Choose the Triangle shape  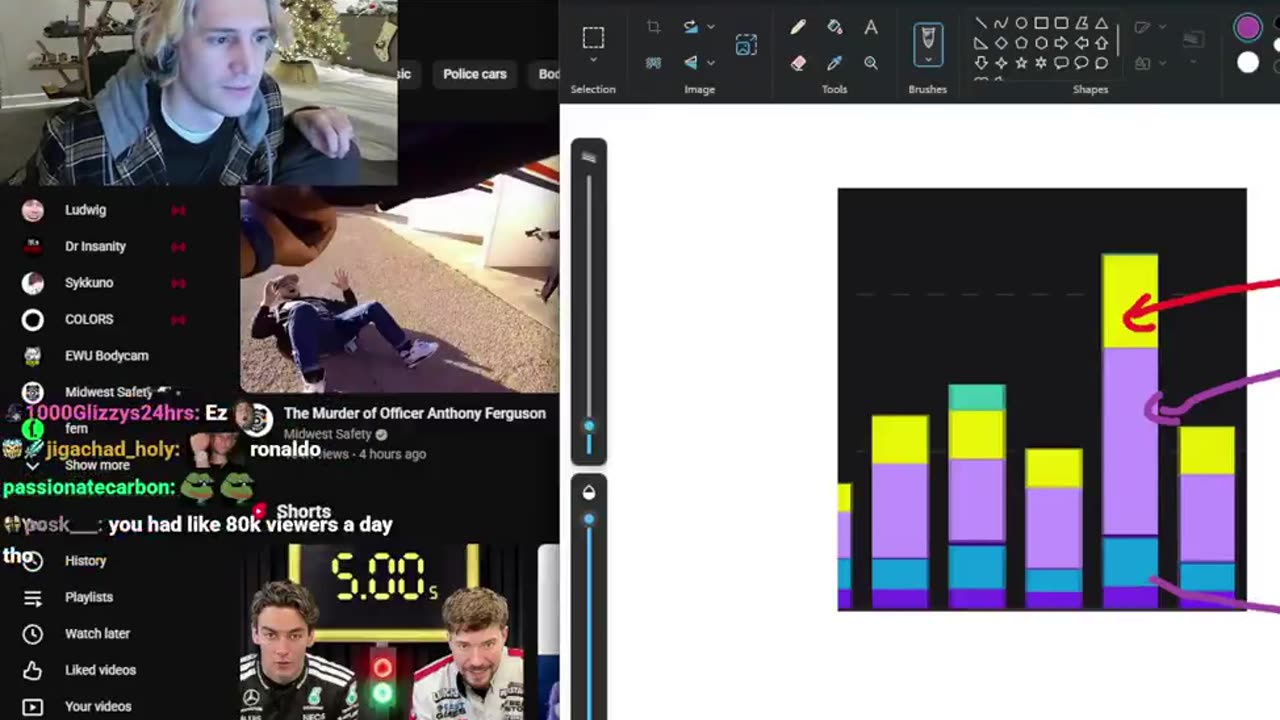[x=1101, y=23]
